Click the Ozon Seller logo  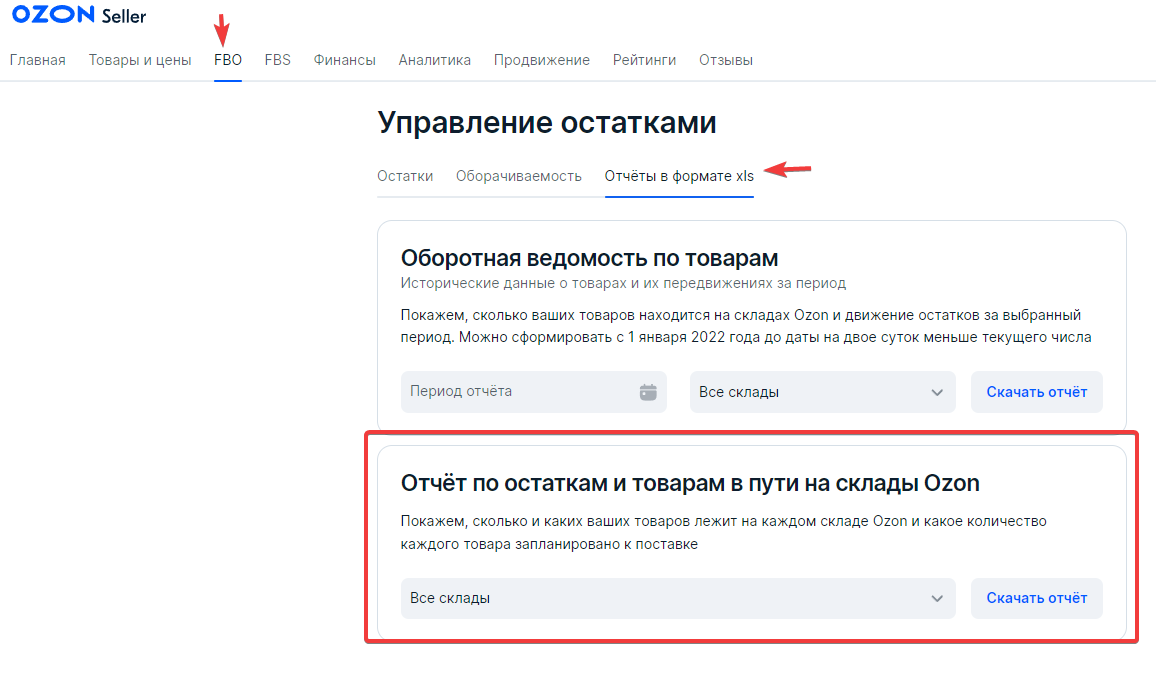coord(79,15)
